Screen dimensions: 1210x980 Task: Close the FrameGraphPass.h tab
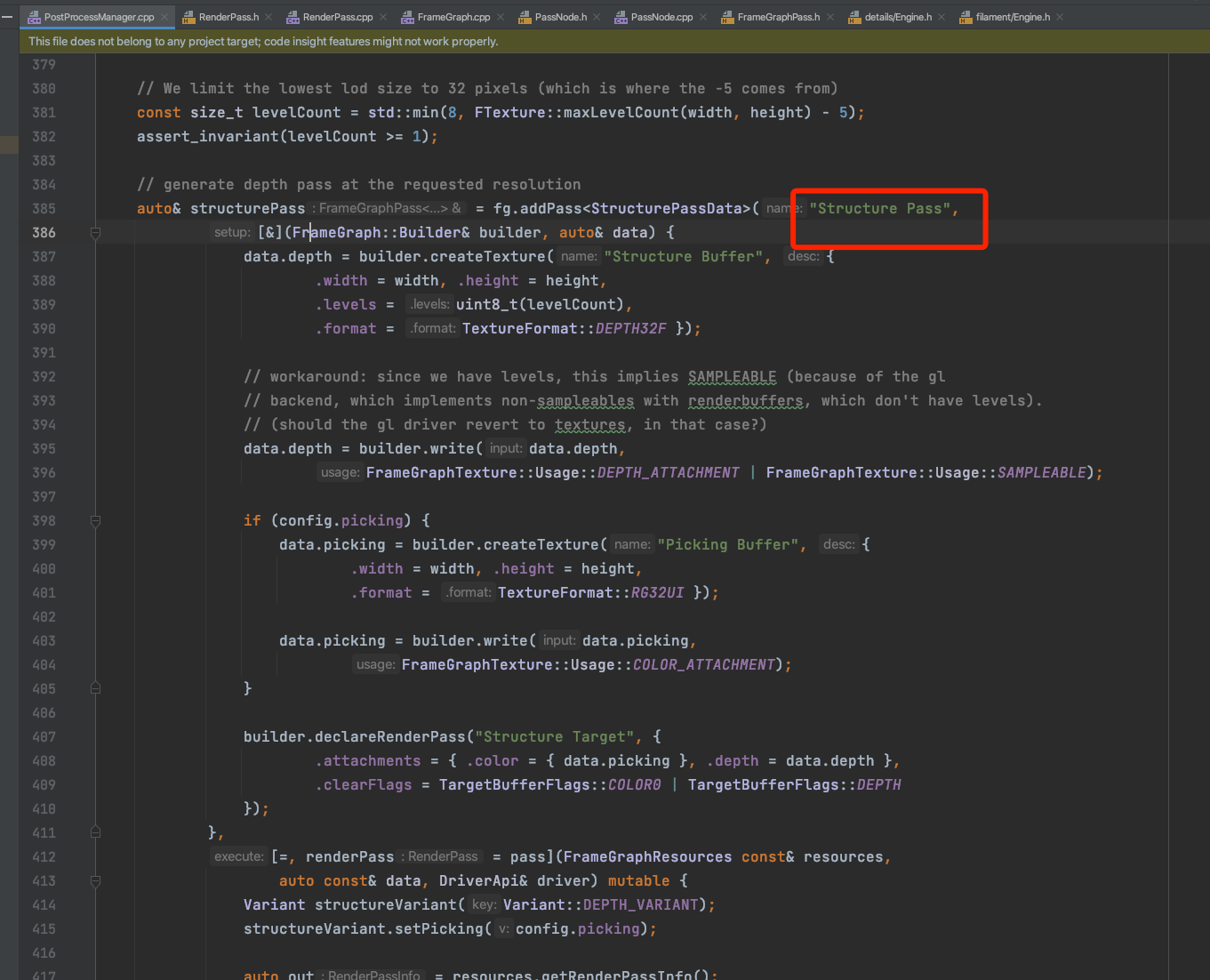point(829,16)
